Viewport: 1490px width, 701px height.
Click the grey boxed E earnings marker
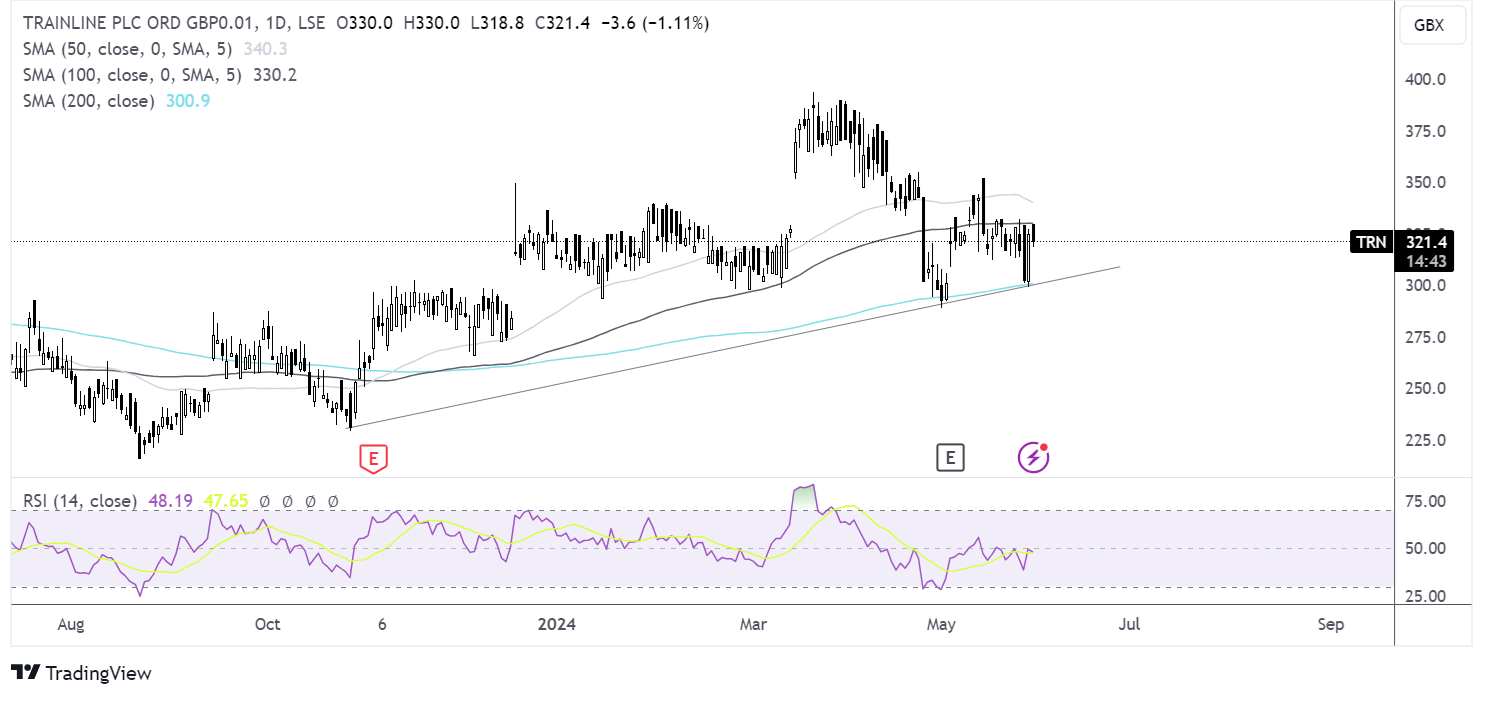[950, 458]
